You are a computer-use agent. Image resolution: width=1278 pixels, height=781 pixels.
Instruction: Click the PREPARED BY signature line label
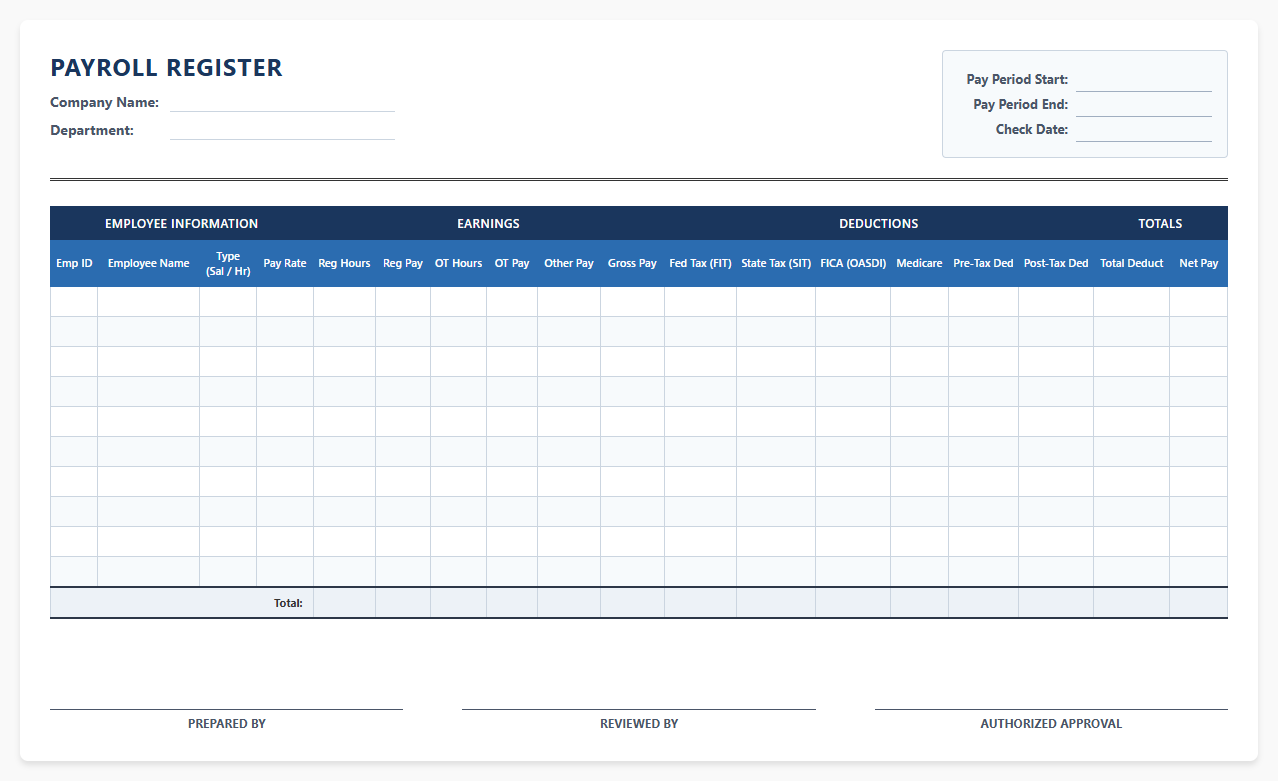click(x=227, y=724)
